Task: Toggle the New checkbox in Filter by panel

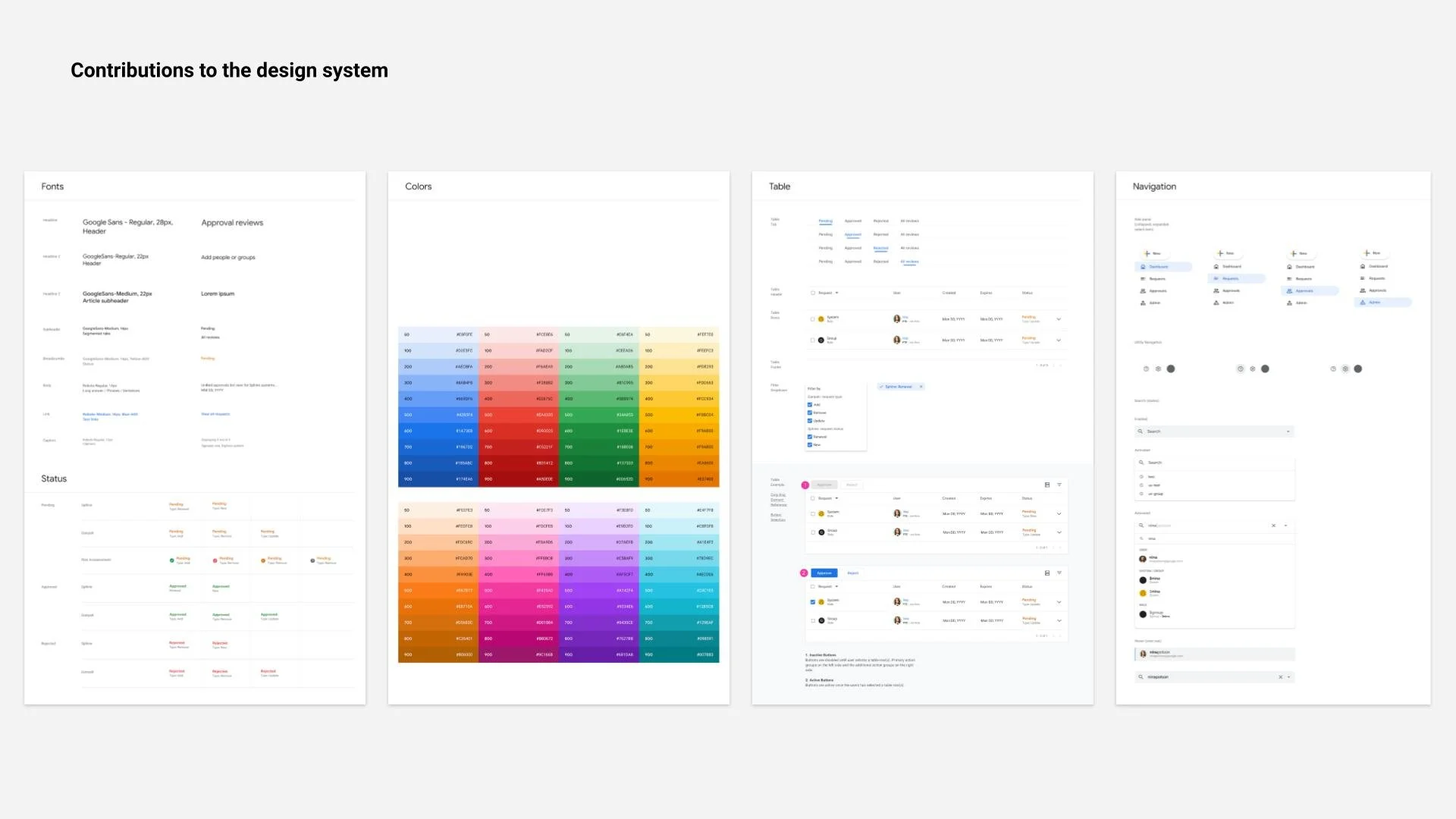Action: tap(810, 445)
